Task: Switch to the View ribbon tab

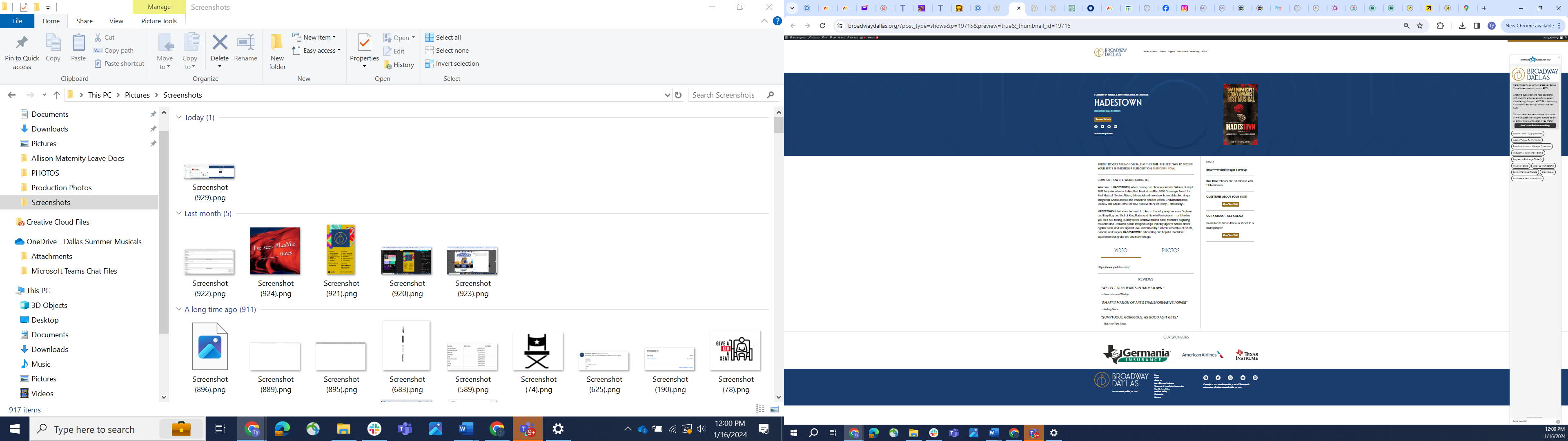Action: (x=116, y=21)
